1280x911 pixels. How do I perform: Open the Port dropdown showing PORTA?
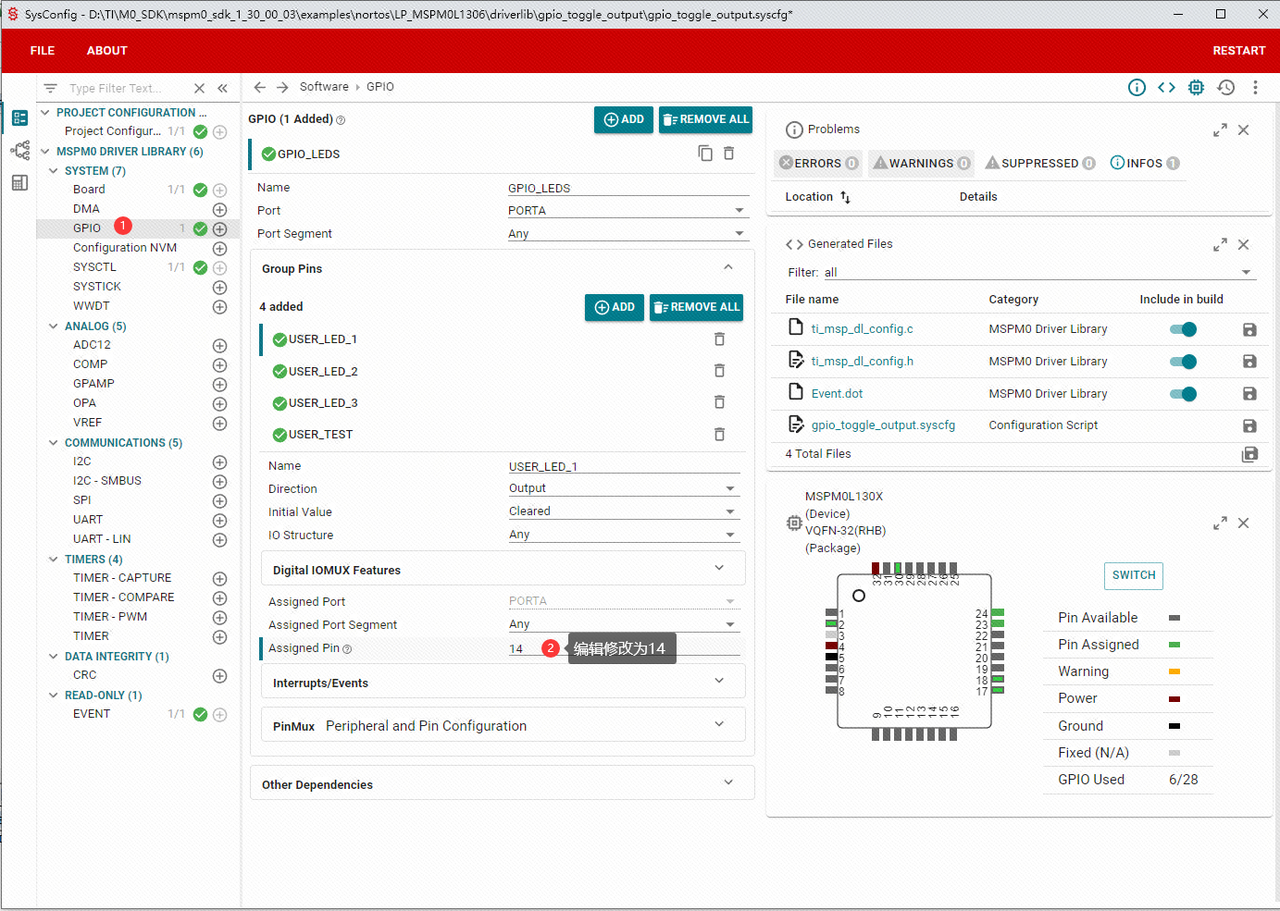click(x=628, y=211)
